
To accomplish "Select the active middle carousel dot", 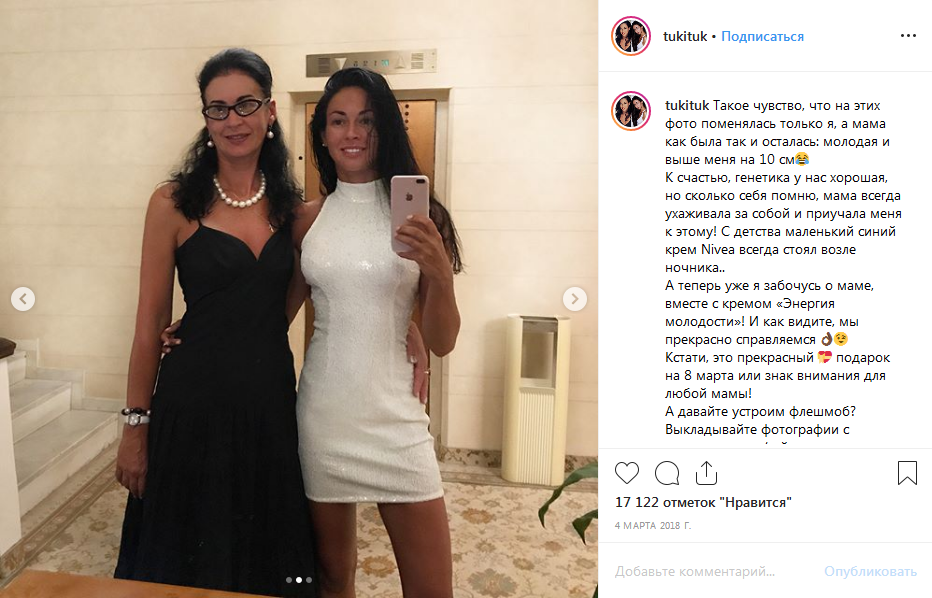I will tap(299, 580).
